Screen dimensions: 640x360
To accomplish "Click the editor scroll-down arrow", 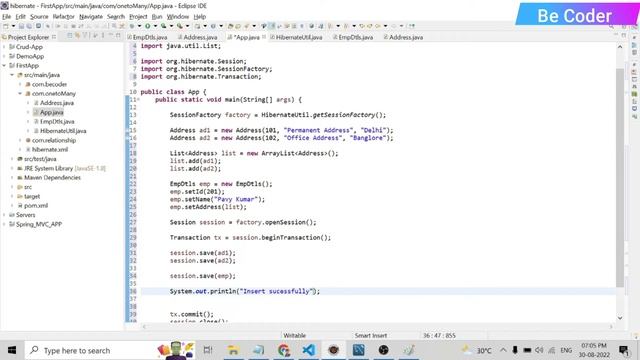I will (x=620, y=318).
